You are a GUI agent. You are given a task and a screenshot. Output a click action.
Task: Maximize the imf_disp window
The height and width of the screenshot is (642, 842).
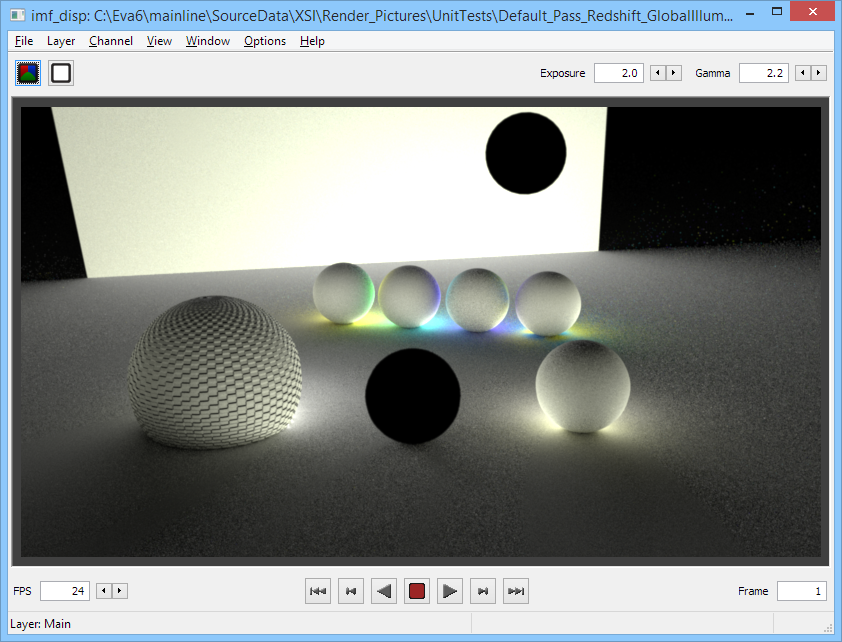[777, 11]
